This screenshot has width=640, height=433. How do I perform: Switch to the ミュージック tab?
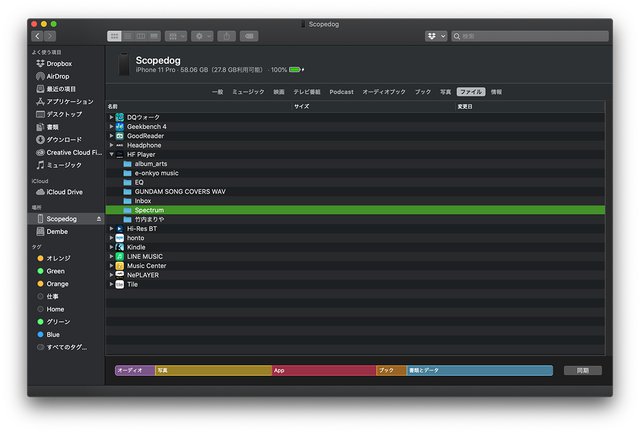(248, 91)
